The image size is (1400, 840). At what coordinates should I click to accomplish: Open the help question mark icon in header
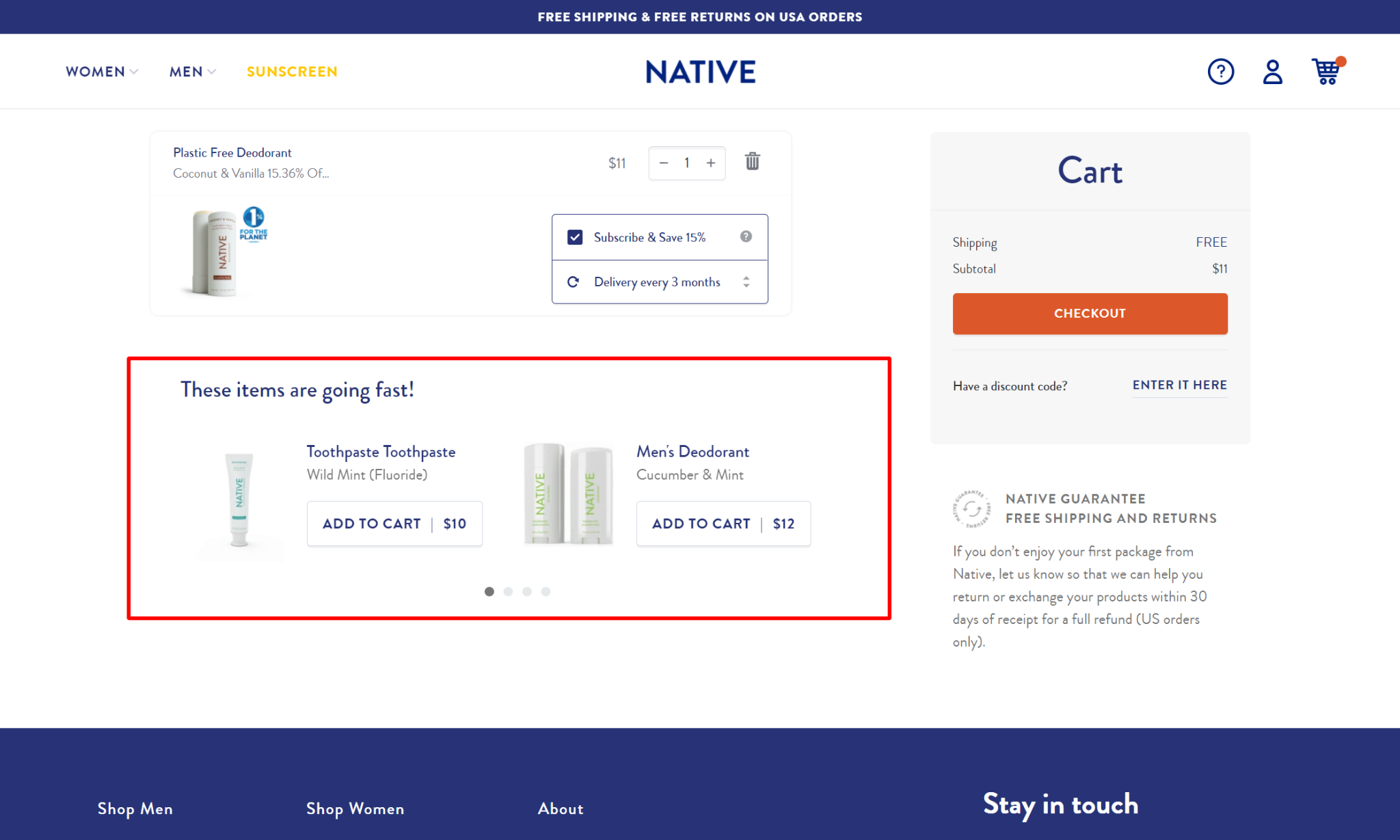1220,72
